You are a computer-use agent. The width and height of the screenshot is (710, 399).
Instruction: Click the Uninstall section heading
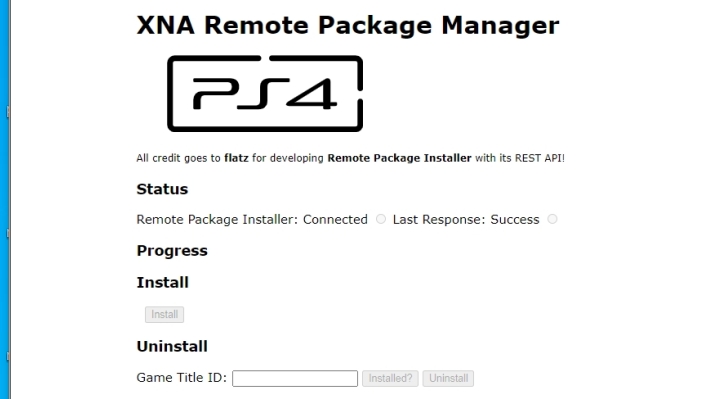(172, 346)
